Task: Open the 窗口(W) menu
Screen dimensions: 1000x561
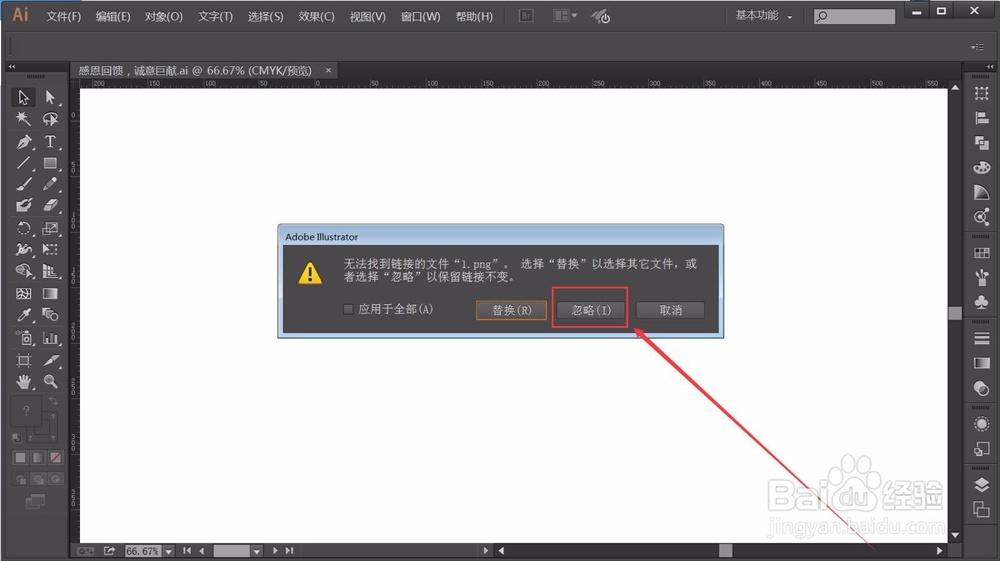Action: point(420,16)
